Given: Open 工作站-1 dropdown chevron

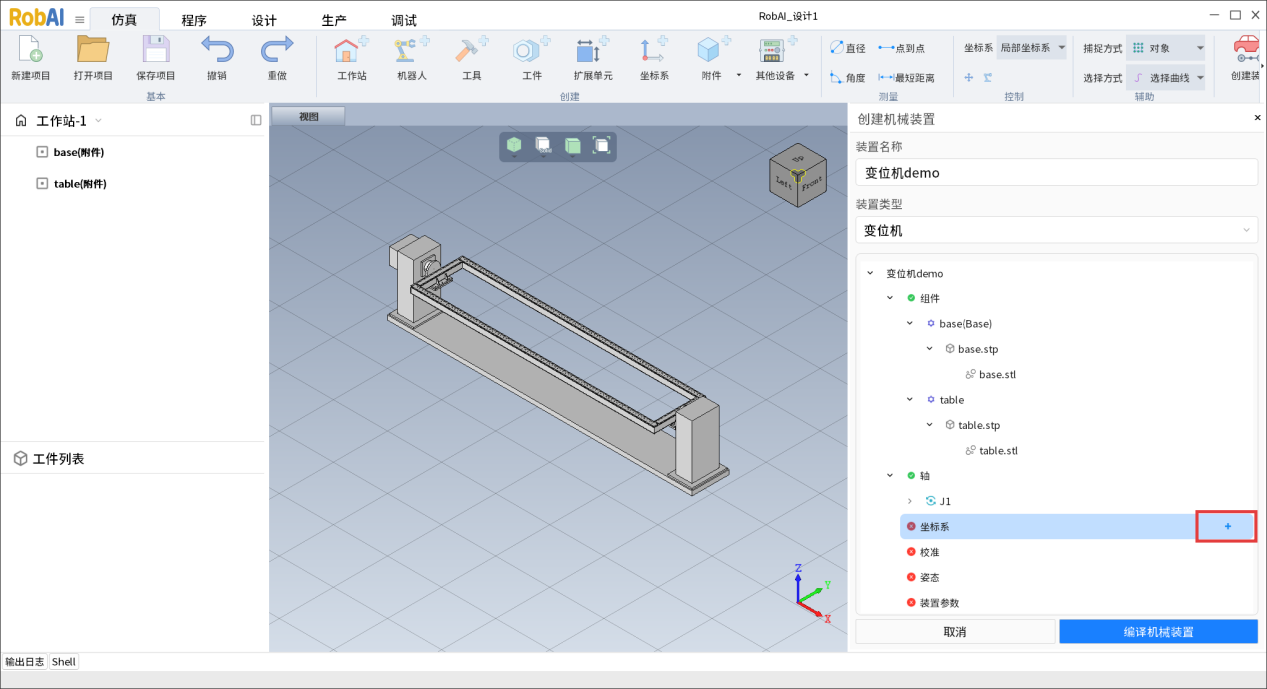Looking at the screenshot, I should (98, 120).
